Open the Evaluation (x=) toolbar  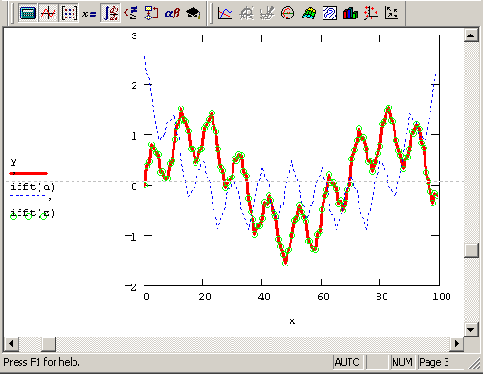click(89, 14)
